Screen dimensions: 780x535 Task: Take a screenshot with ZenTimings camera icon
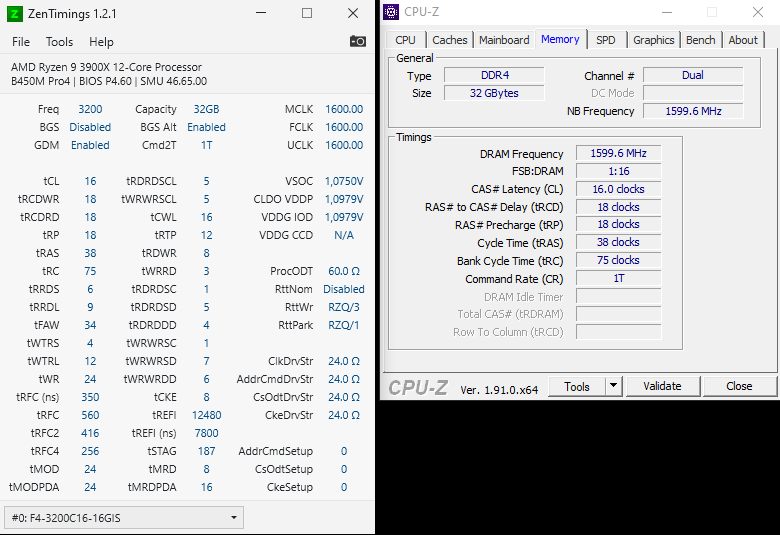pos(358,41)
